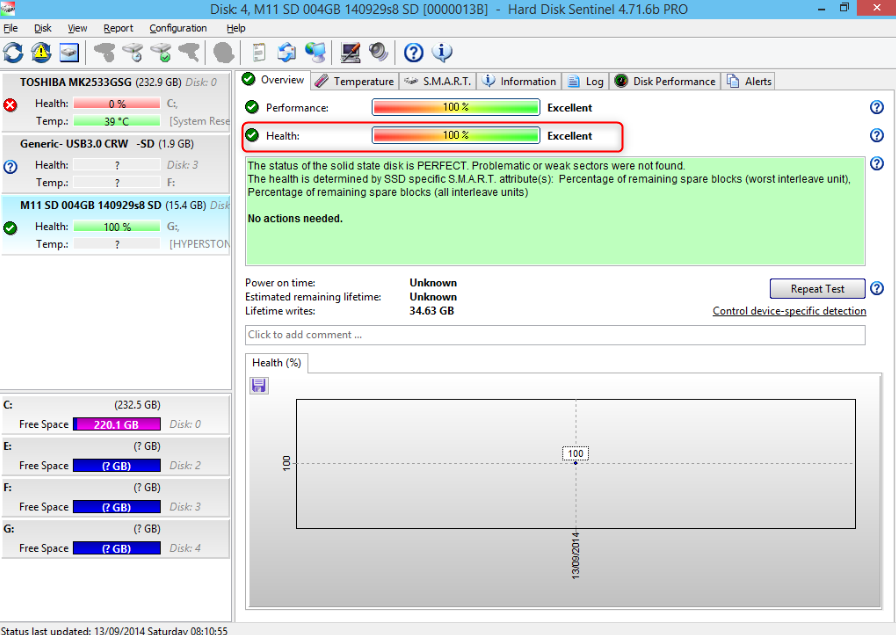Screen dimensions: 896x635
Task: Click the comment input field
Action: point(554,335)
